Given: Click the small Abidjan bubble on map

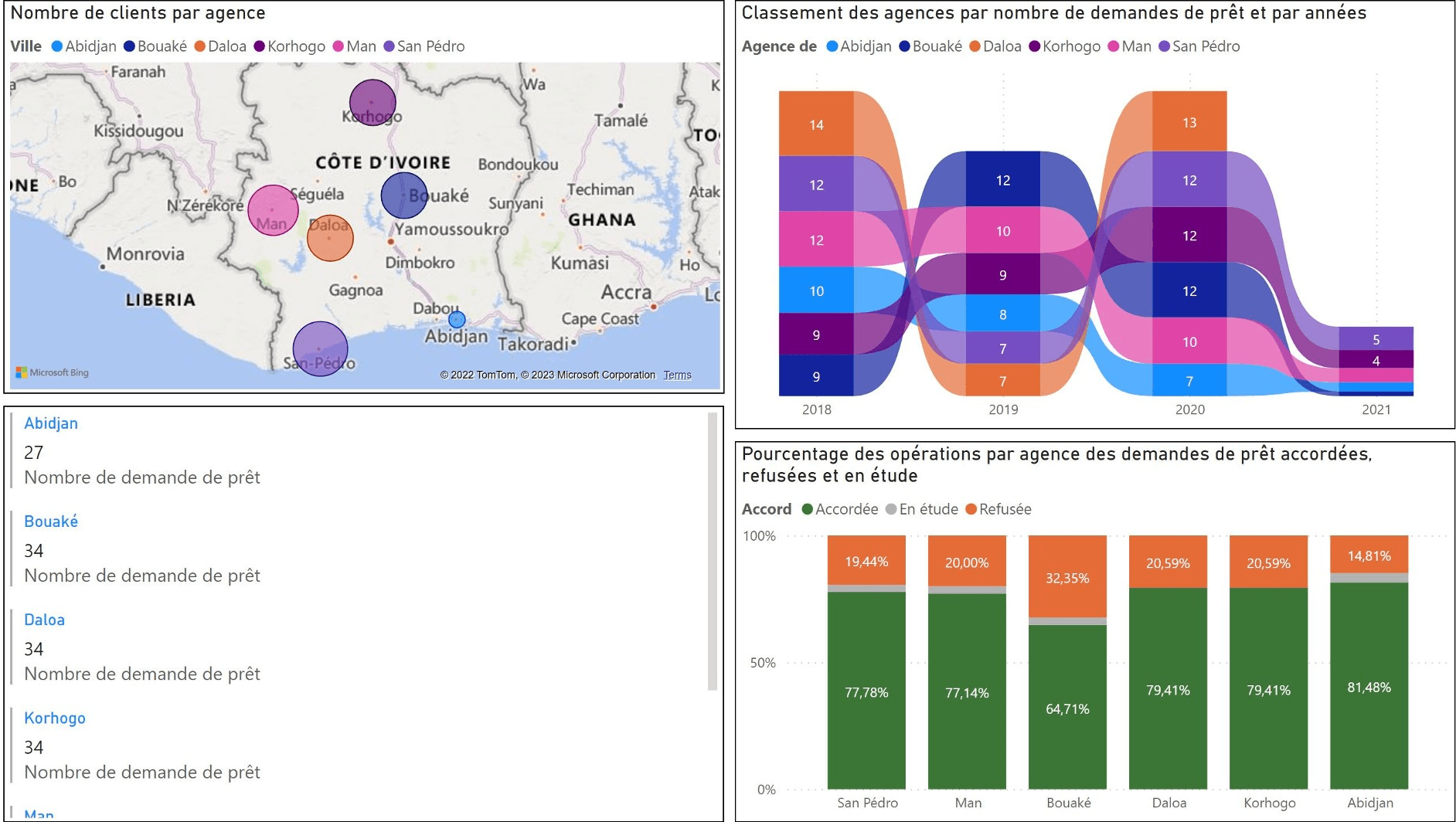Looking at the screenshot, I should (457, 319).
